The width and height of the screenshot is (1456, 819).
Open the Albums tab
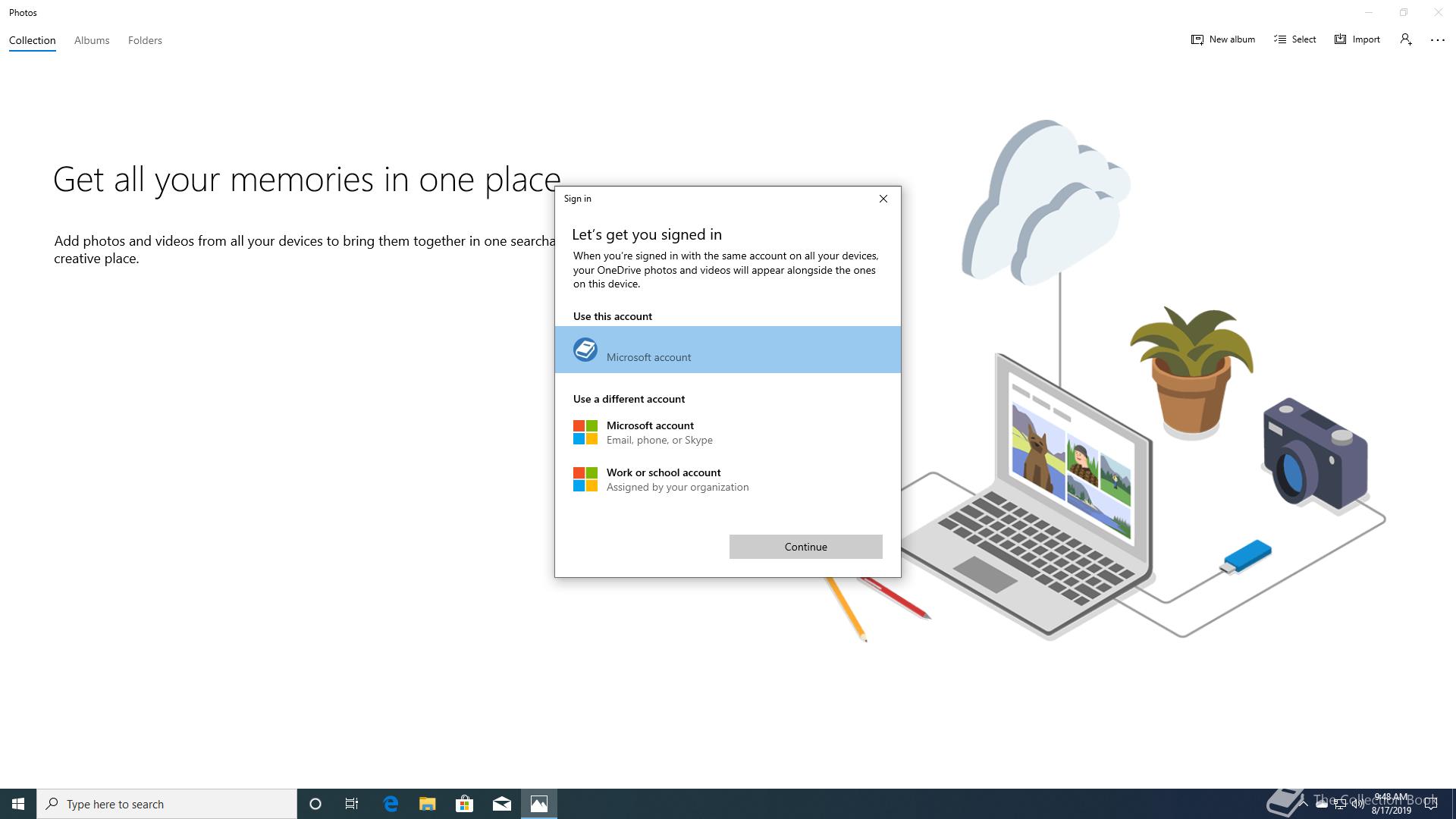pos(92,40)
